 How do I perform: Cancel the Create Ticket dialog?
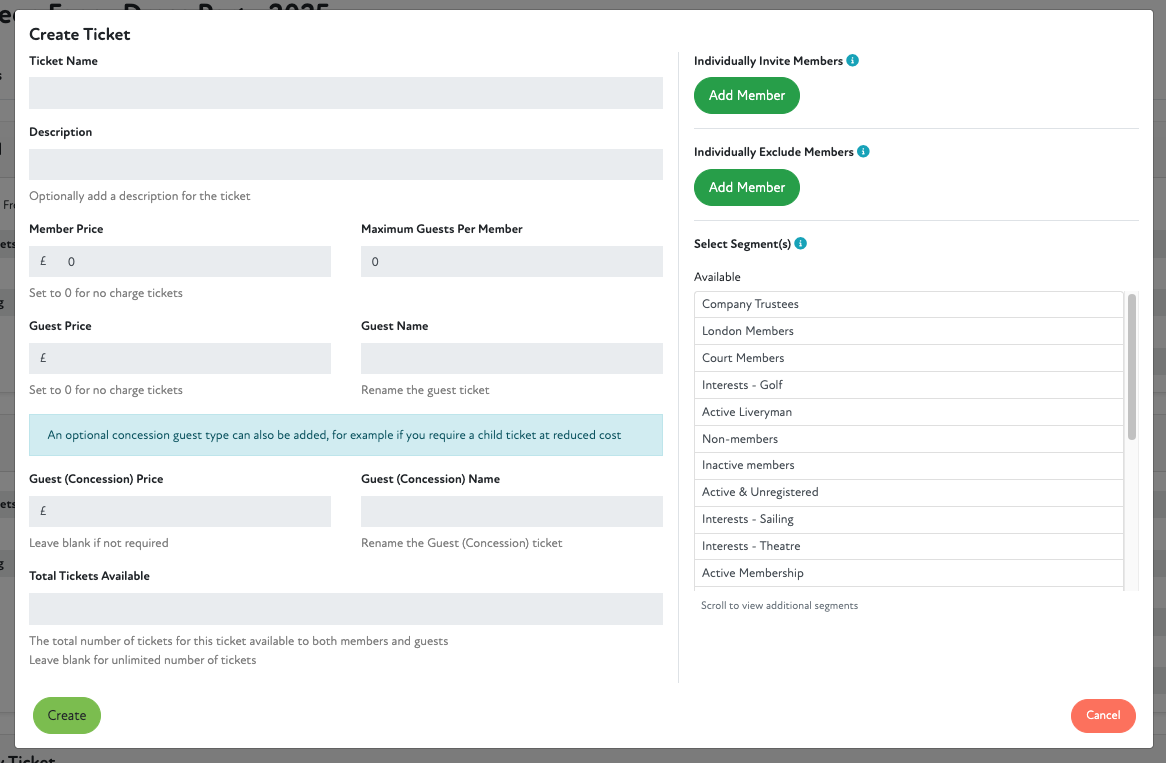(1103, 715)
